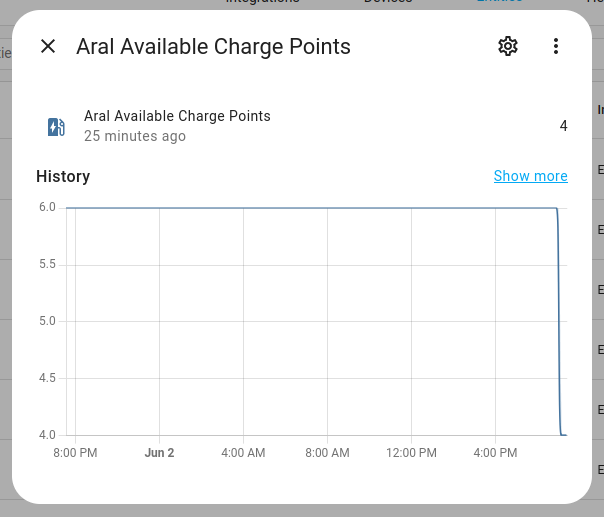Click the 'History' heading

(63, 176)
